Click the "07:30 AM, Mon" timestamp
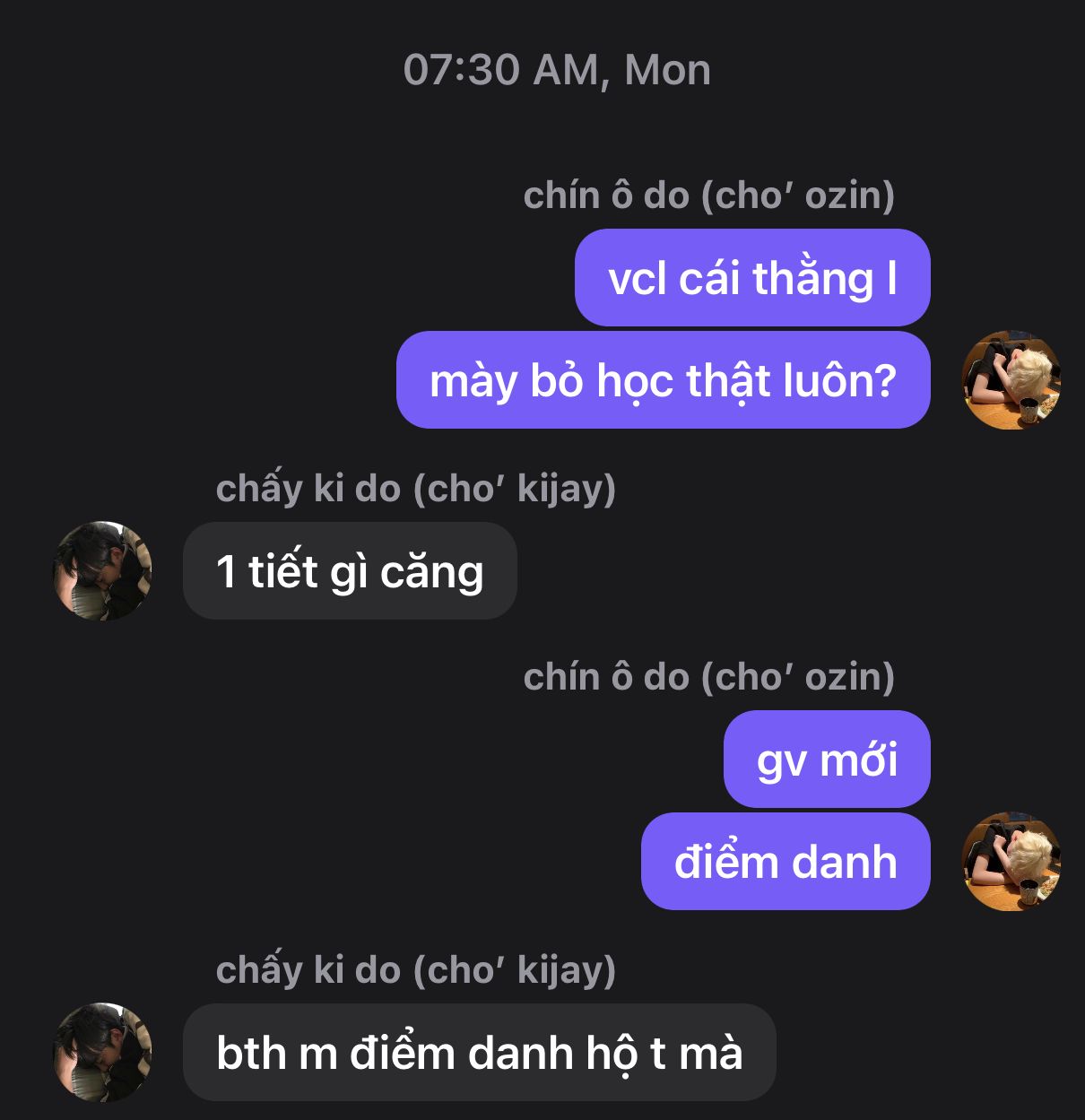This screenshot has width=1085, height=1120. 557,70
